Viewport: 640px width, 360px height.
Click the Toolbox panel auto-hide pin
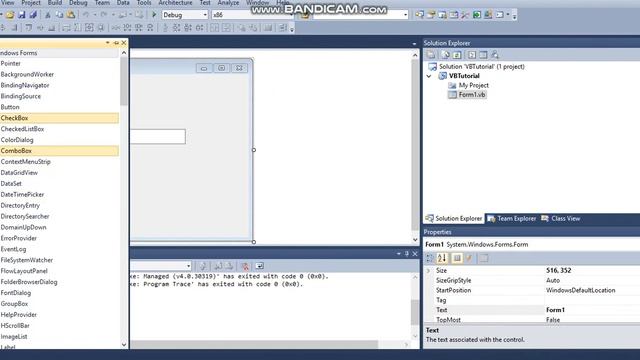coord(116,43)
